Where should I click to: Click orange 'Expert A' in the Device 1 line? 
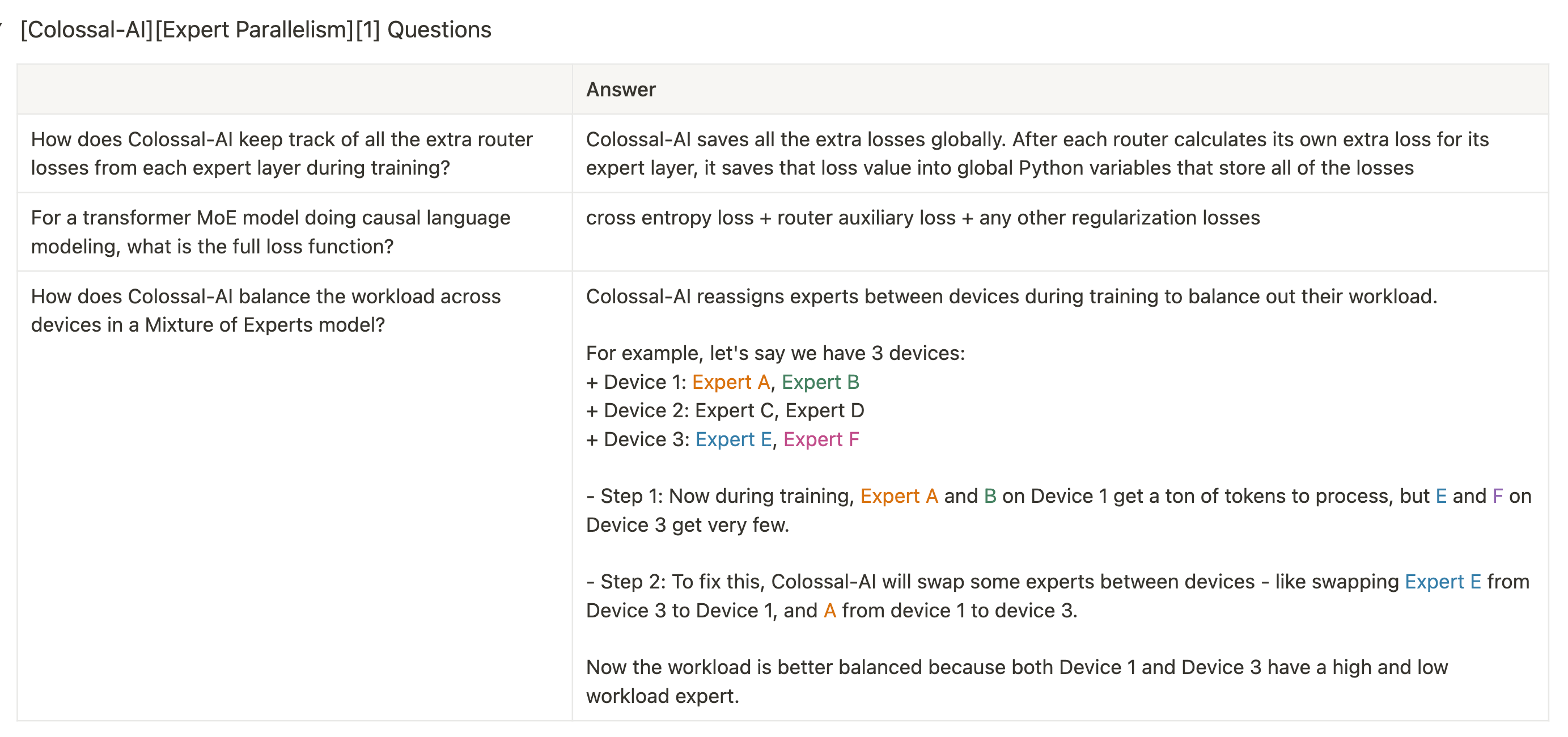click(x=731, y=382)
